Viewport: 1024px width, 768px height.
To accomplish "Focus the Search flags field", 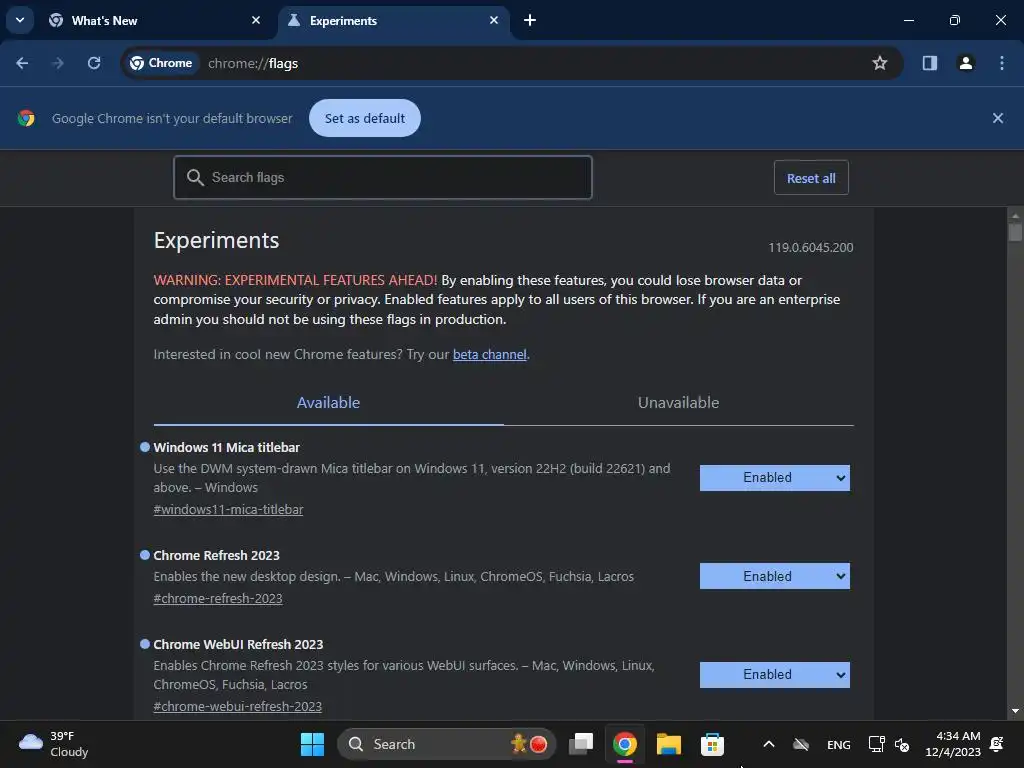I will [383, 178].
